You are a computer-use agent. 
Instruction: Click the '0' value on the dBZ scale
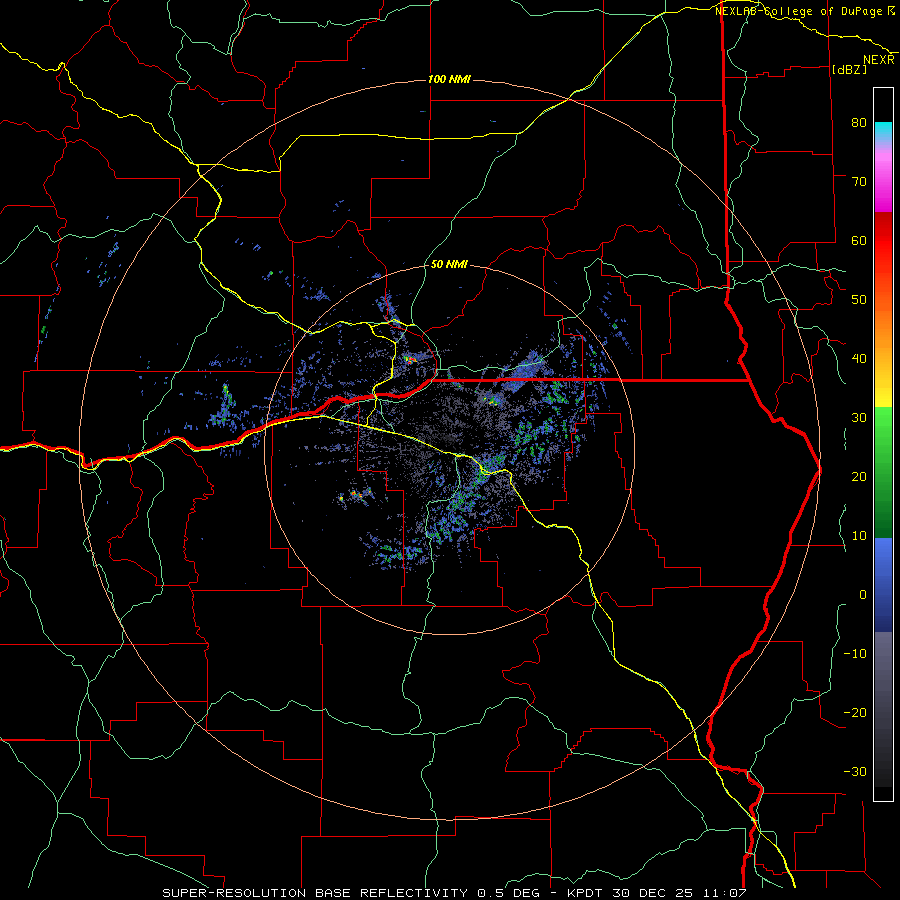[x=863, y=595]
